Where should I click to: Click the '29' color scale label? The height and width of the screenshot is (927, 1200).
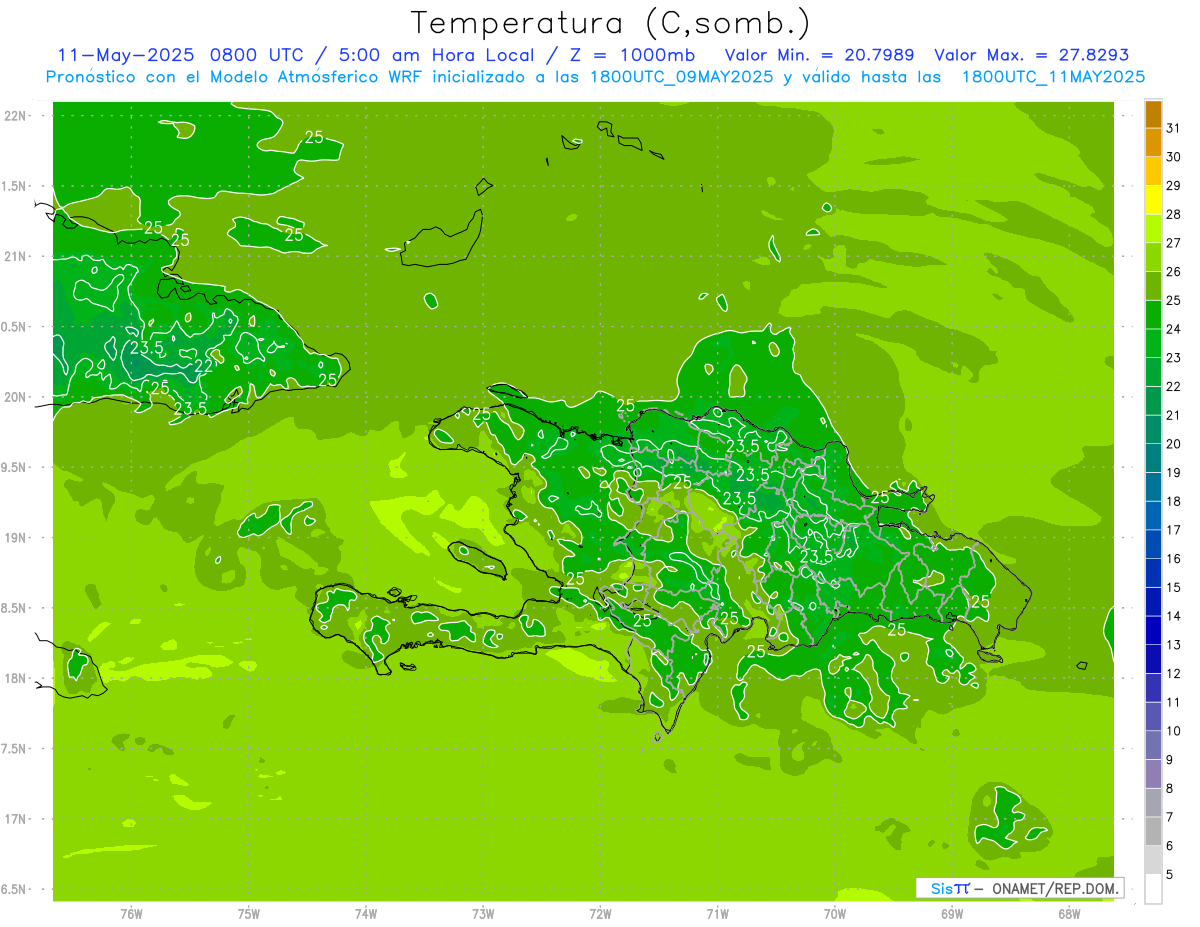pyautogui.click(x=1174, y=185)
